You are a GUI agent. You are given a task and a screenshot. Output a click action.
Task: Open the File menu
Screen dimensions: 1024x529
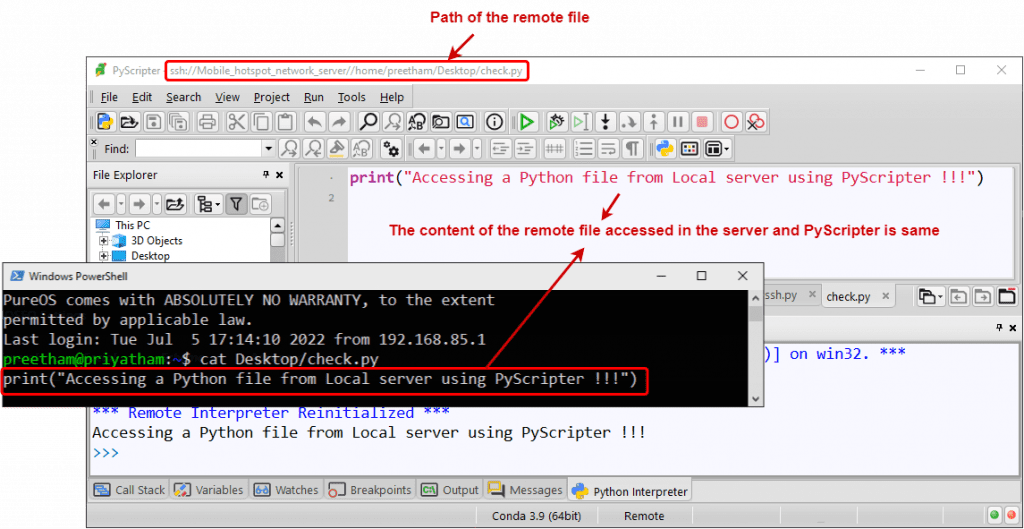109,97
